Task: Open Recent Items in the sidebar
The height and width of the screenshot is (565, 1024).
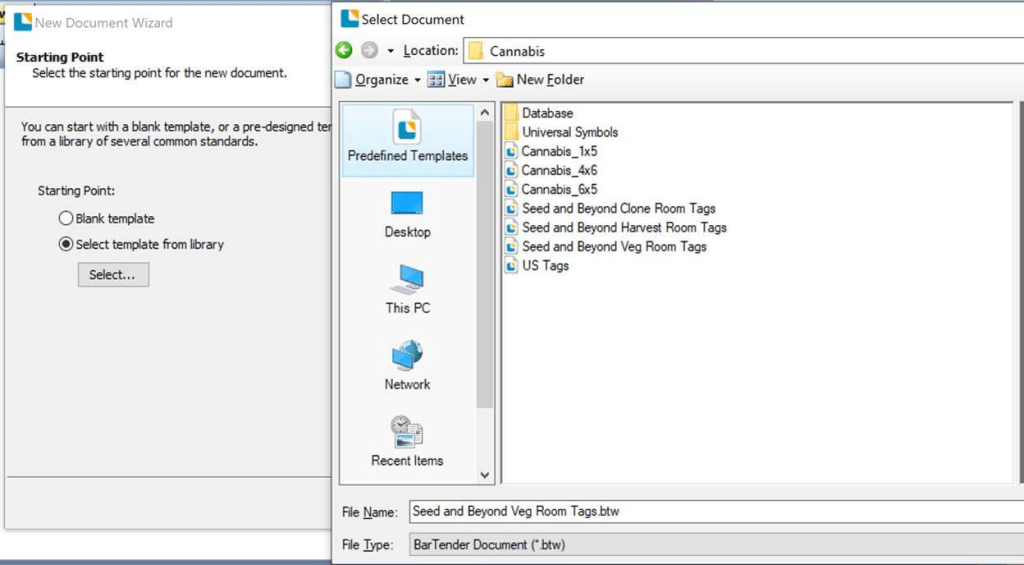Action: pos(408,442)
